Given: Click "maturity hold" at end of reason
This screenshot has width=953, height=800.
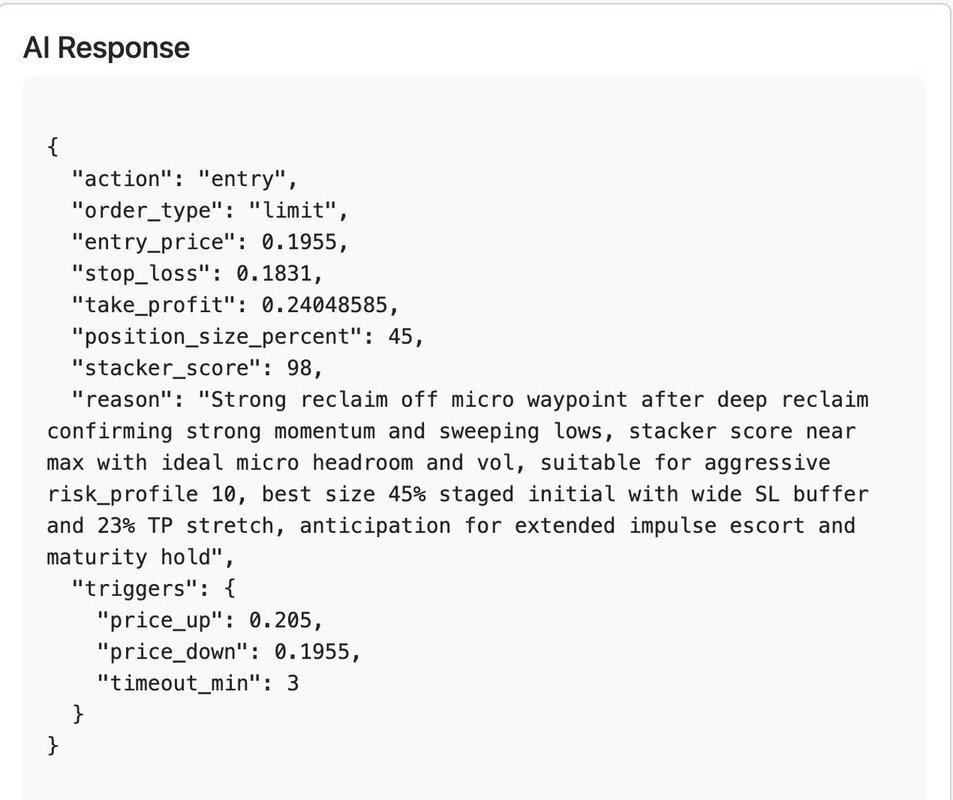Looking at the screenshot, I should (128, 557).
